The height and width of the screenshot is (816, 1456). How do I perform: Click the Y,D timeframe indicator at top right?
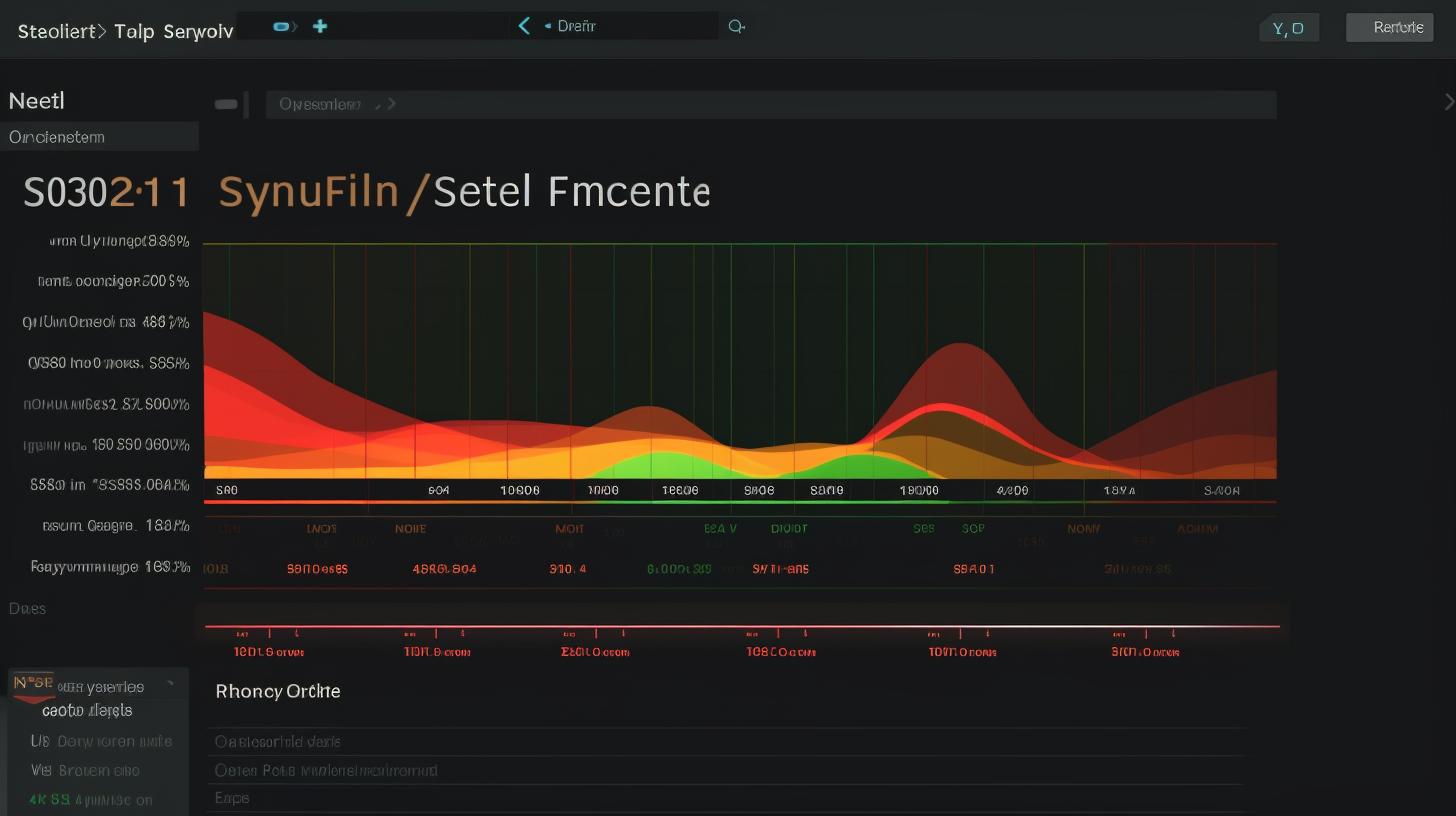tap(1288, 27)
